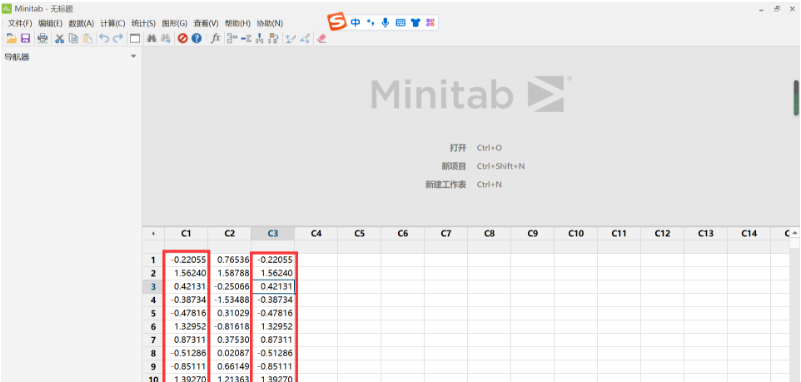
Task: Click the Redo arrow icon
Action: pyautogui.click(x=118, y=38)
